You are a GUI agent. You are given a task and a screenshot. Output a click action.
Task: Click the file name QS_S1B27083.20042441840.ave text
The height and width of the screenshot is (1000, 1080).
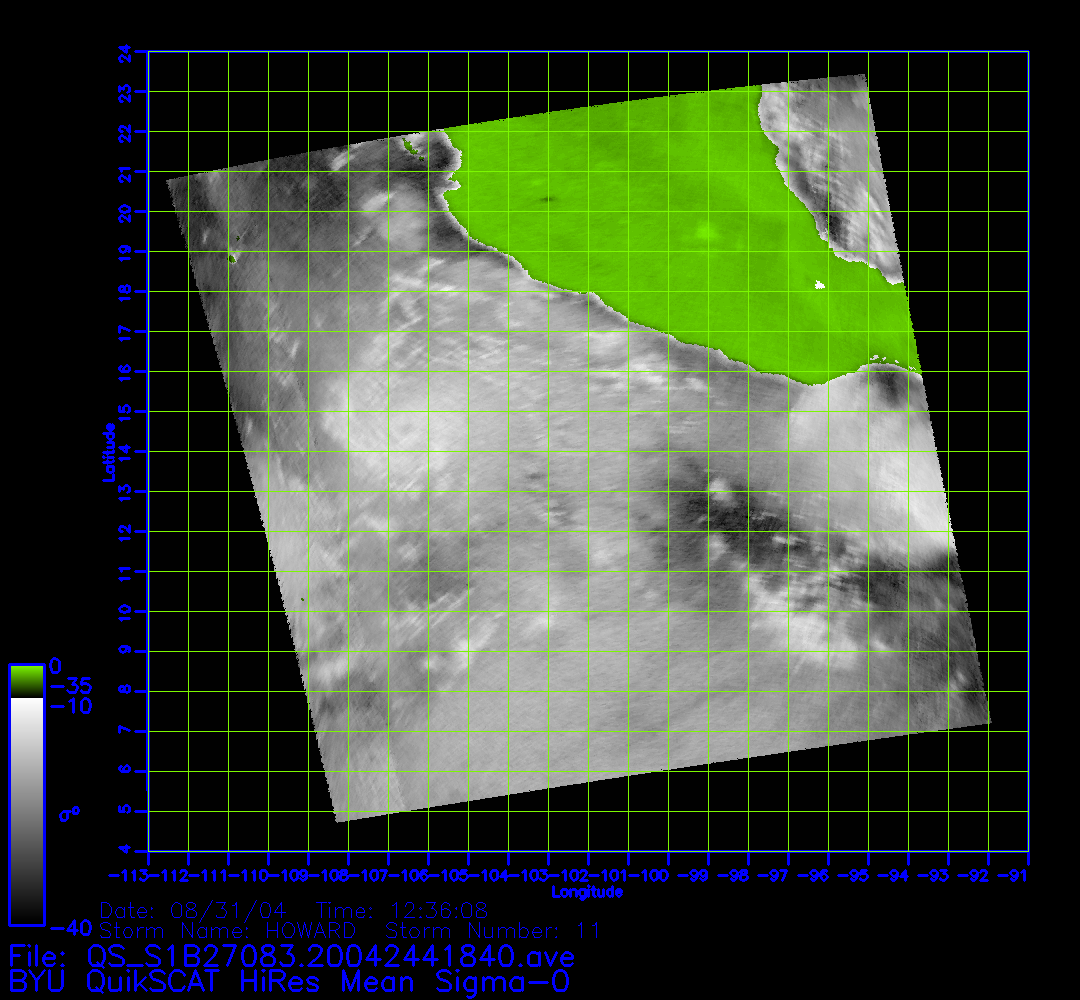pos(330,957)
